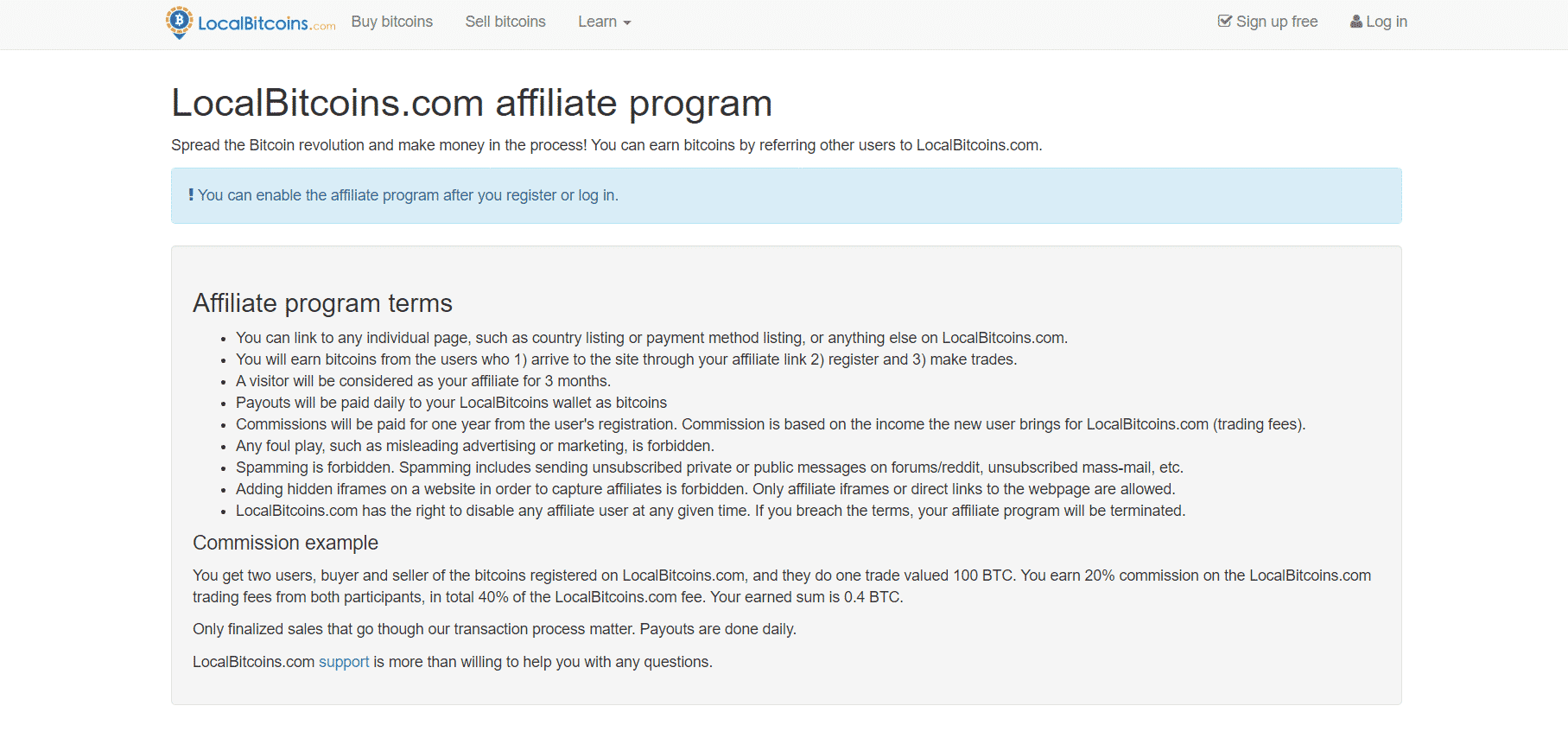The height and width of the screenshot is (744, 1568).
Task: Open the Log in link
Action: (x=1379, y=22)
